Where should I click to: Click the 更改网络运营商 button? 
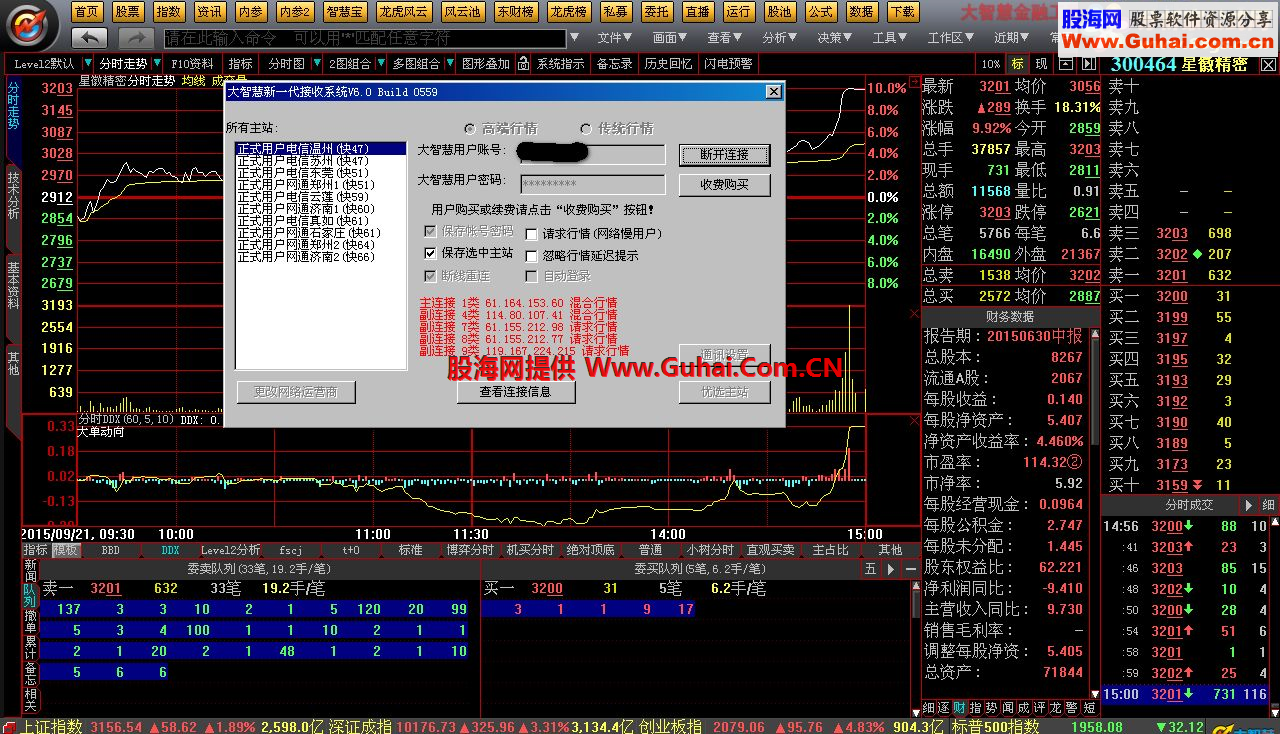tap(296, 392)
